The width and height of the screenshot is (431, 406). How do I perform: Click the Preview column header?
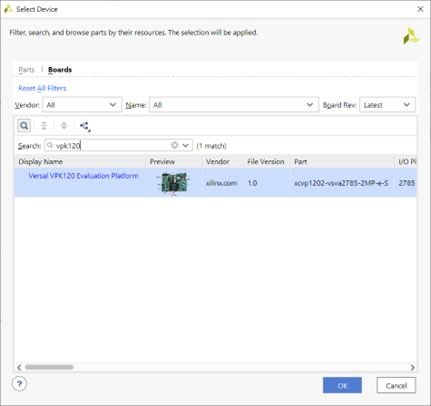click(174, 162)
